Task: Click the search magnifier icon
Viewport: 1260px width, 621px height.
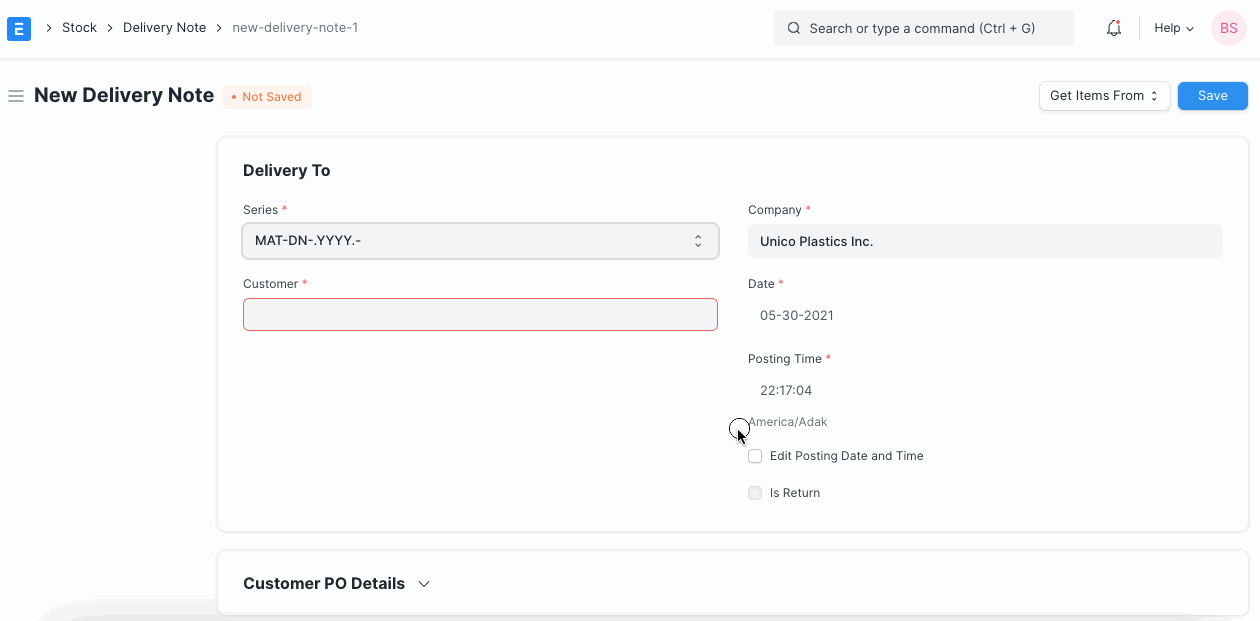Action: point(794,29)
